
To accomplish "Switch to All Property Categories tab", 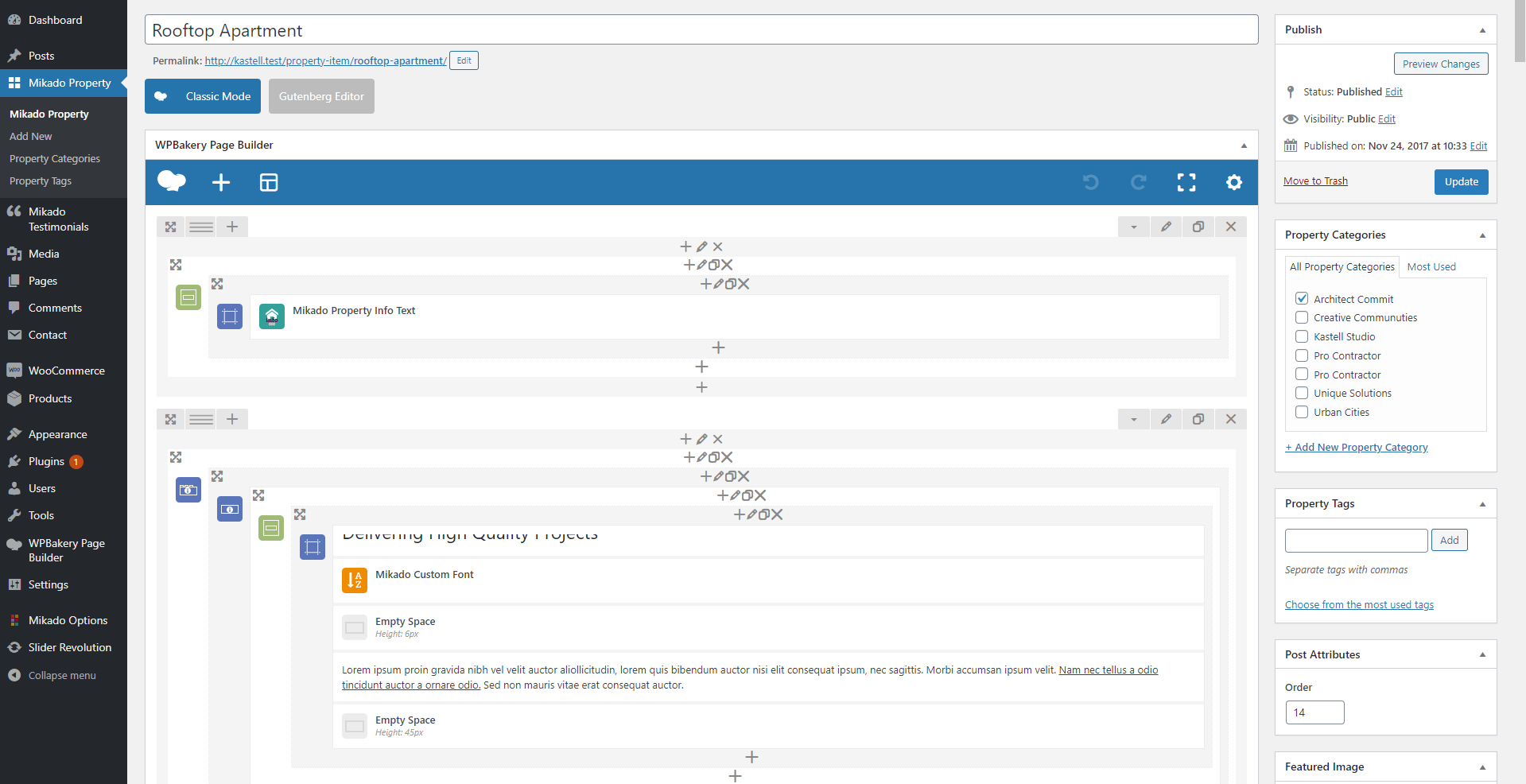I will point(1342,266).
